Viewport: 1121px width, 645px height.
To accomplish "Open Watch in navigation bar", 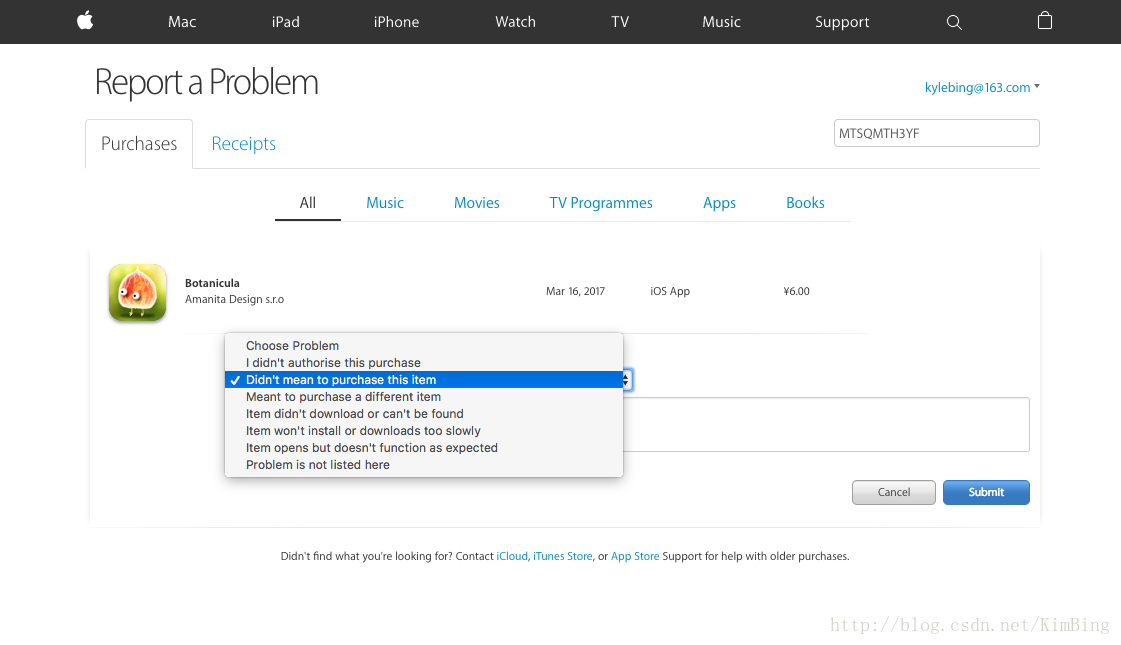I will point(515,22).
